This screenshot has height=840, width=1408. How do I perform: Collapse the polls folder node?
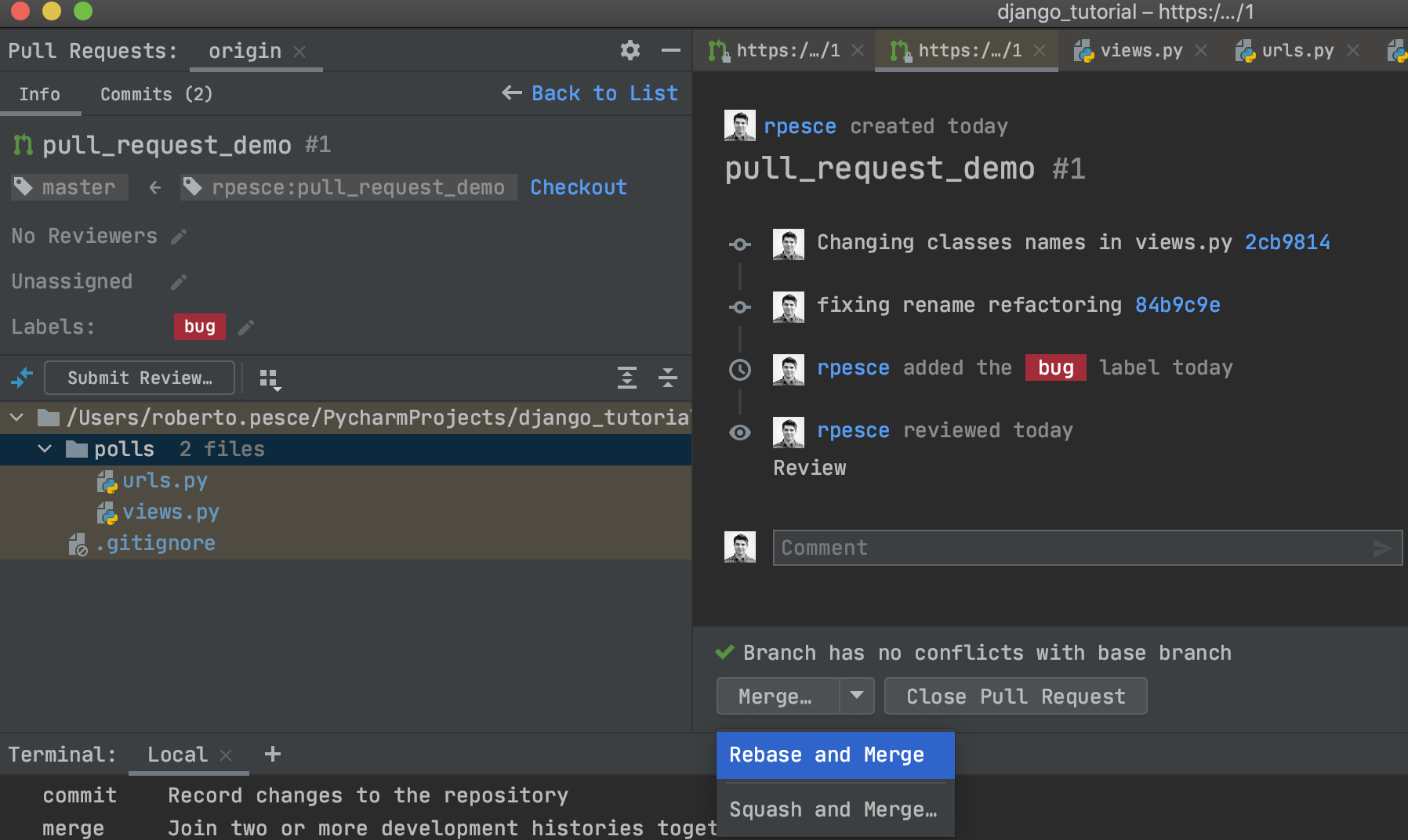click(x=45, y=449)
